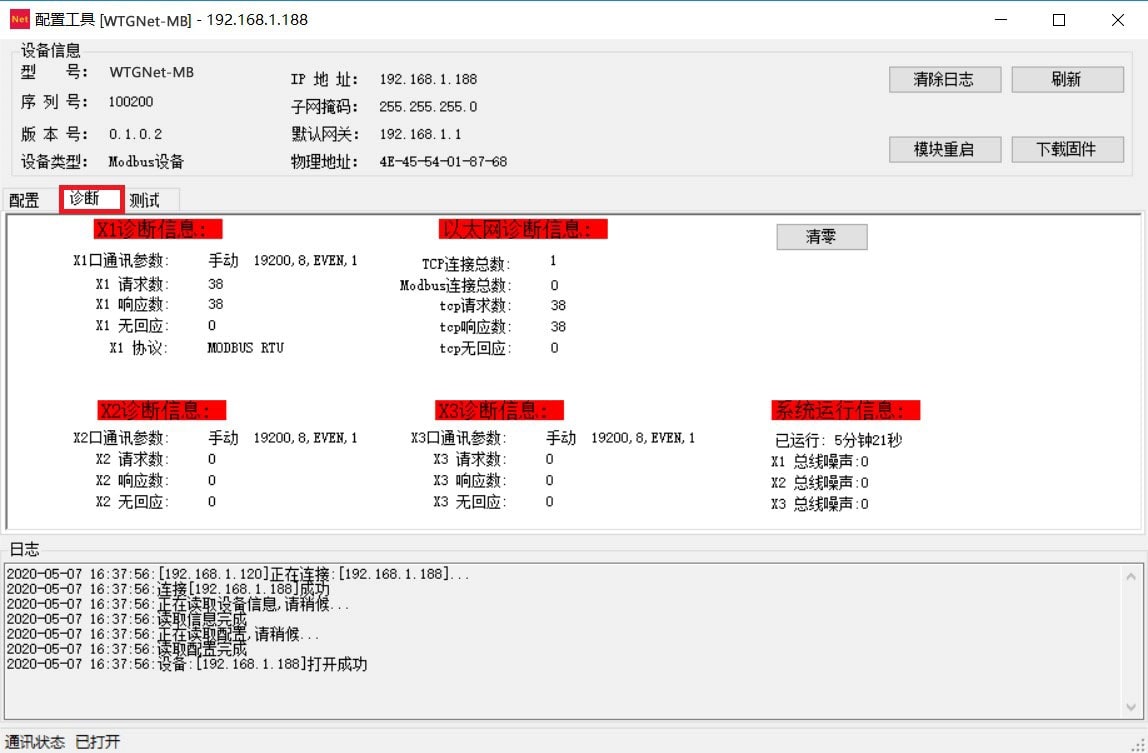Select the 诊断 tab
Image resolution: width=1148 pixels, height=753 pixels.
92,199
